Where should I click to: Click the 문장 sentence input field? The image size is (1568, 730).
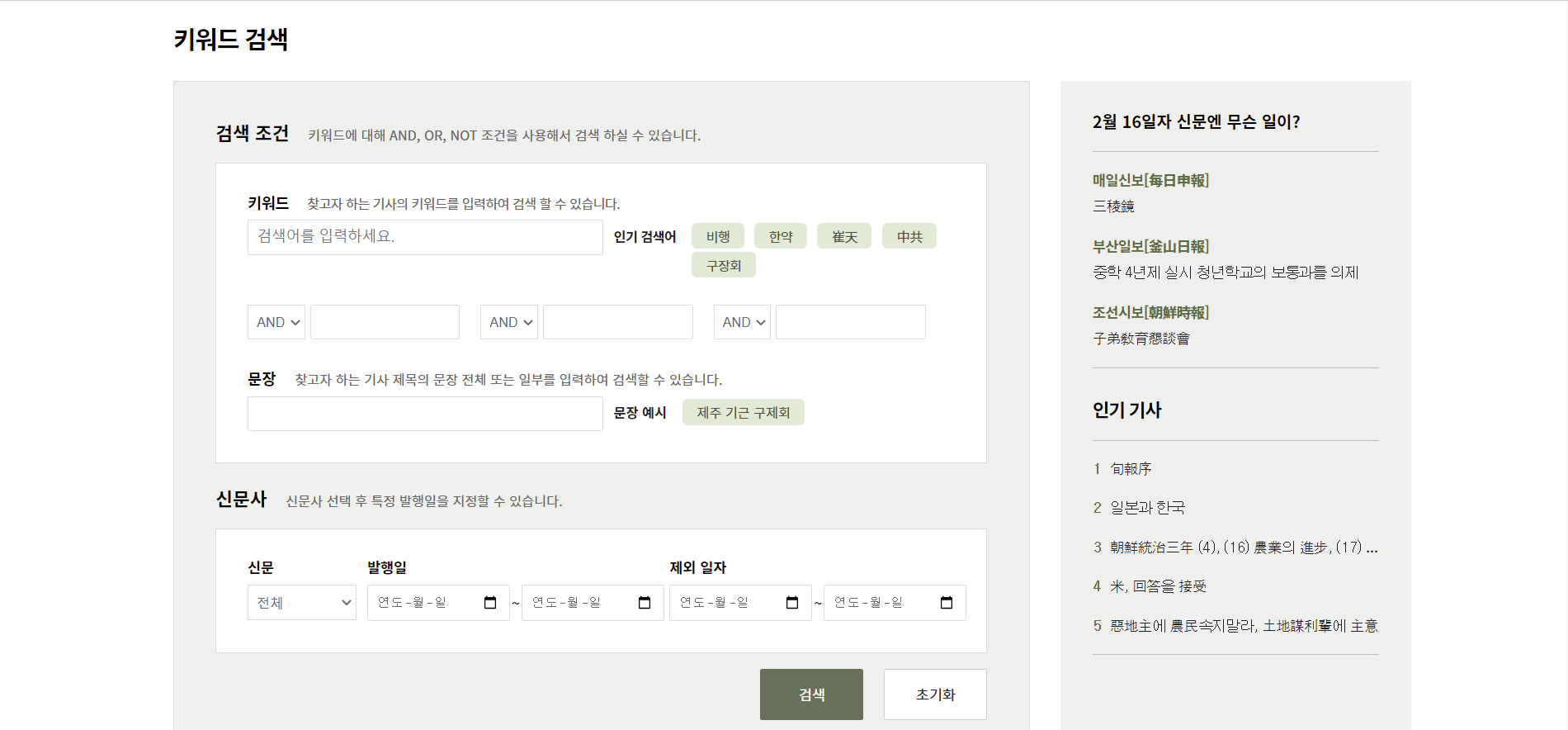[425, 414]
